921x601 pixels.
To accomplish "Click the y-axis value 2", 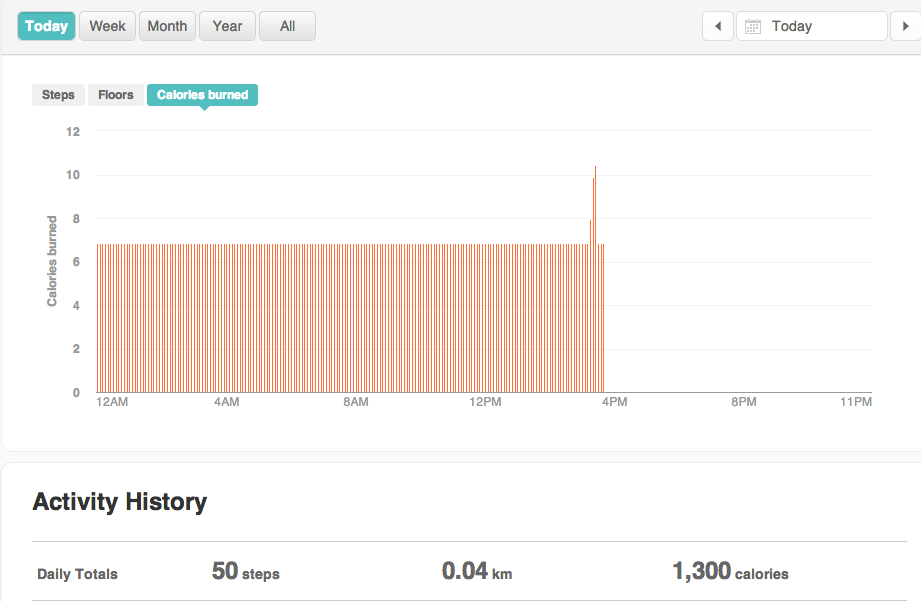I will point(76,349).
